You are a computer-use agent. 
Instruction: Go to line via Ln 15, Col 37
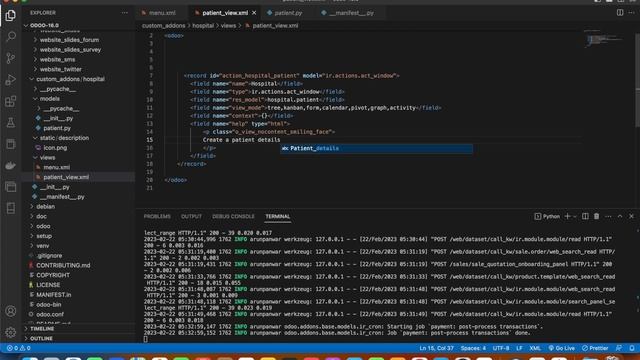(436, 348)
